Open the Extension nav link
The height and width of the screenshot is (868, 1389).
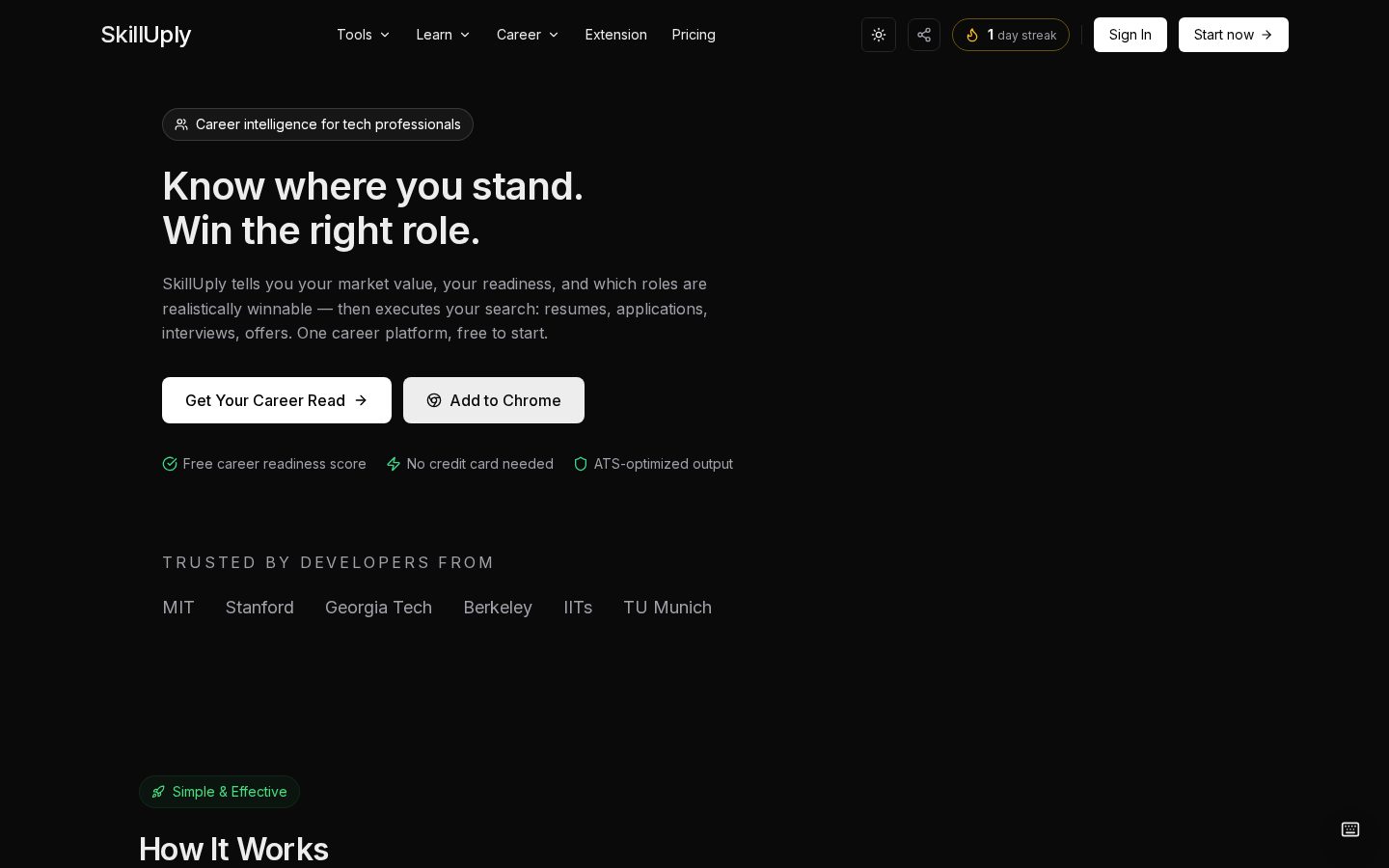[615, 35]
